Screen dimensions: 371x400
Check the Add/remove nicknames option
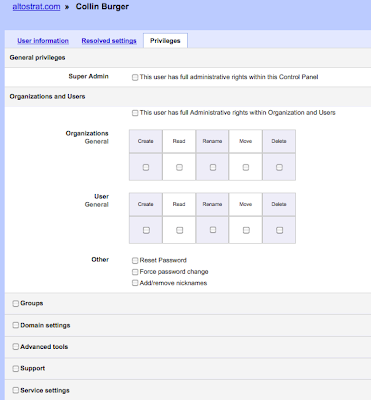135,283
